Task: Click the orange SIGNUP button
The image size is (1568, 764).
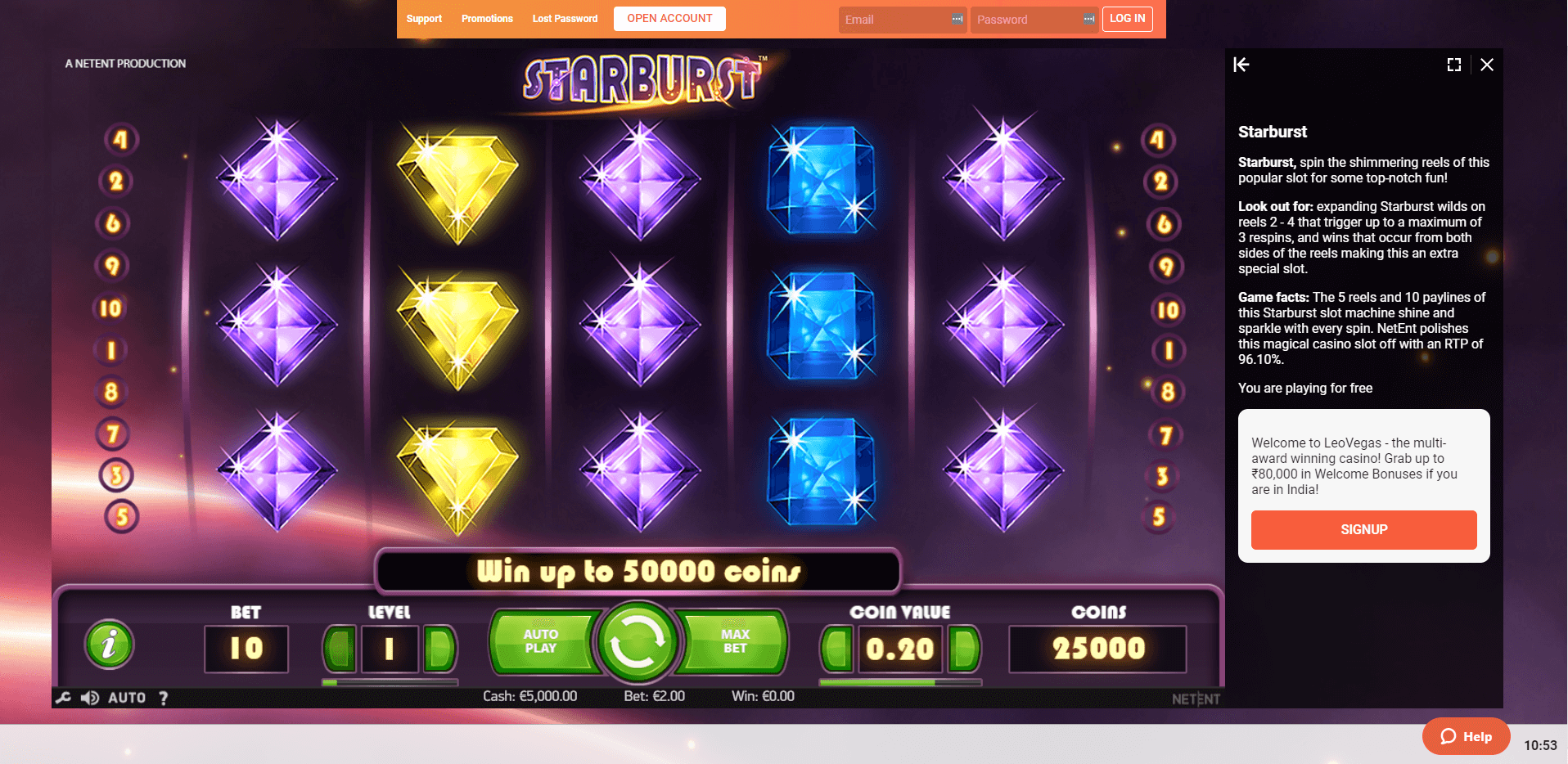Action: [1363, 530]
